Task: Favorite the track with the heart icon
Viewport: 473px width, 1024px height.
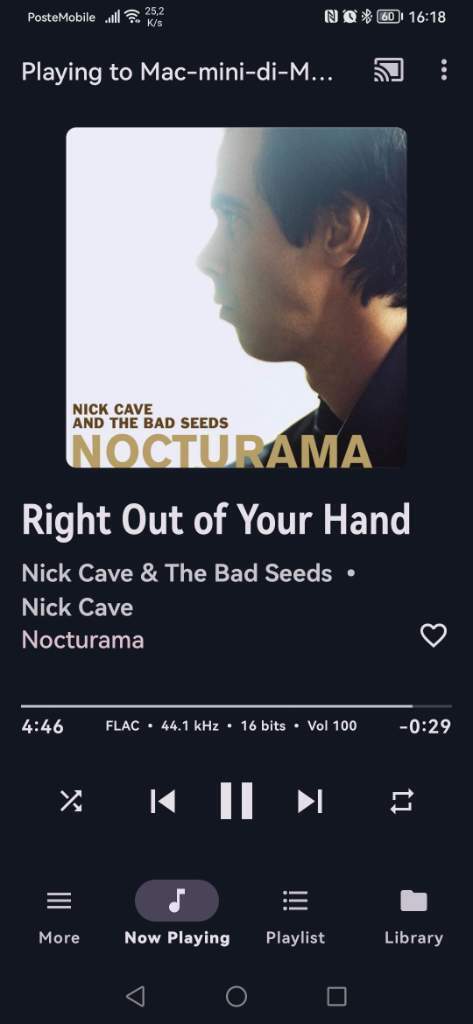Action: (x=433, y=635)
